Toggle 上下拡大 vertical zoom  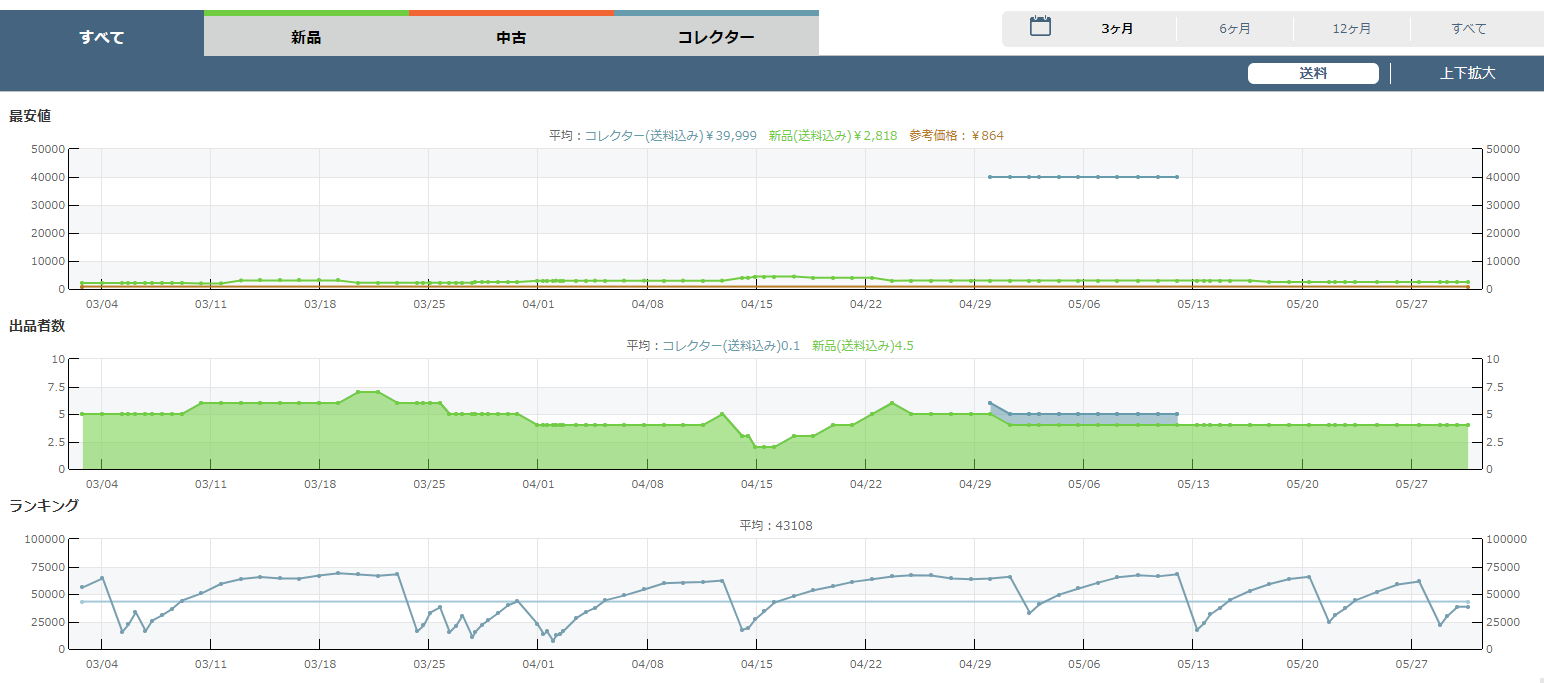pos(1467,73)
